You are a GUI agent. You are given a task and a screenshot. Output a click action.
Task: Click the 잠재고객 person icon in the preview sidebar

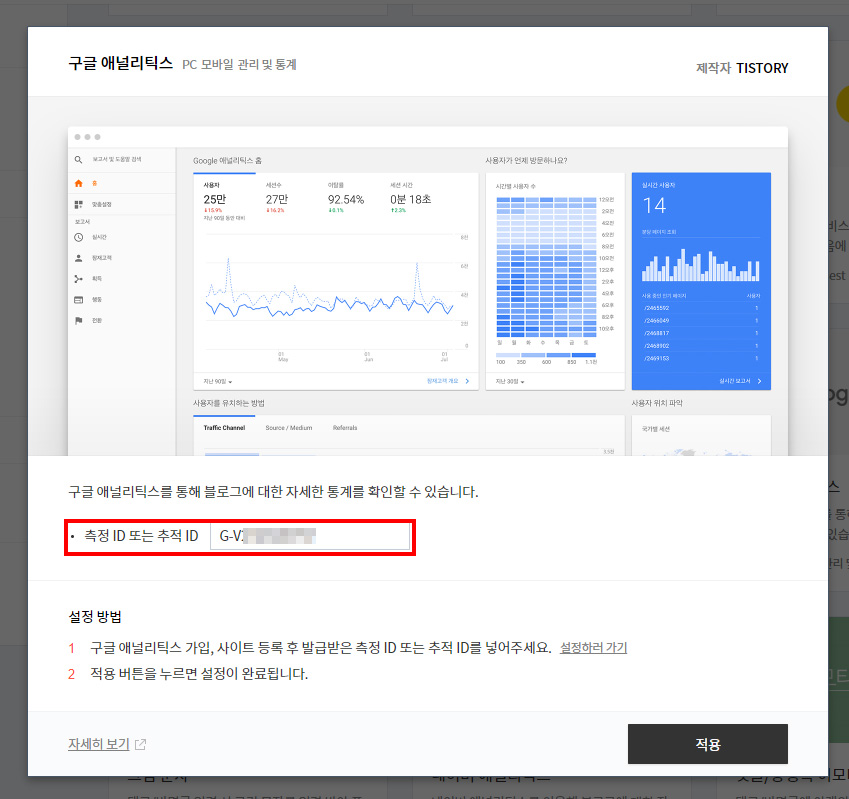(x=79, y=258)
